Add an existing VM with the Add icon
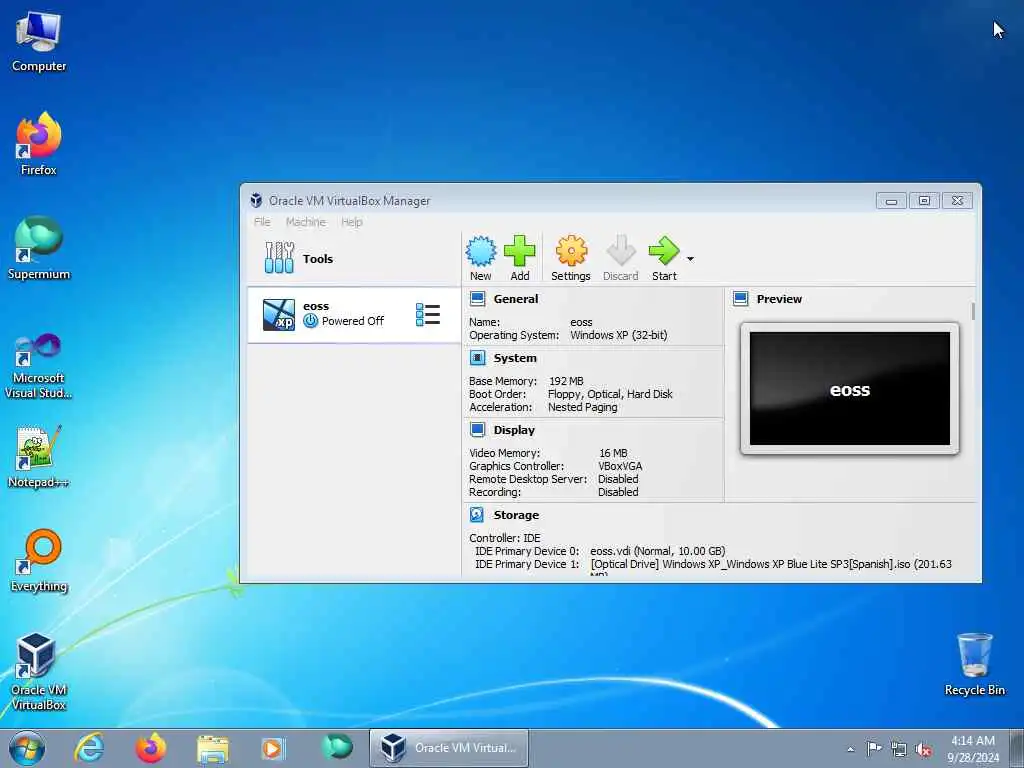1024x768 pixels. 520,251
